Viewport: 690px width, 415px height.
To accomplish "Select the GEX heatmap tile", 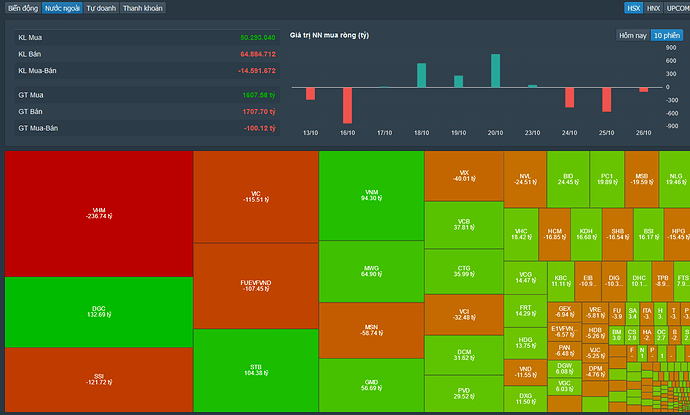I will (x=565, y=312).
